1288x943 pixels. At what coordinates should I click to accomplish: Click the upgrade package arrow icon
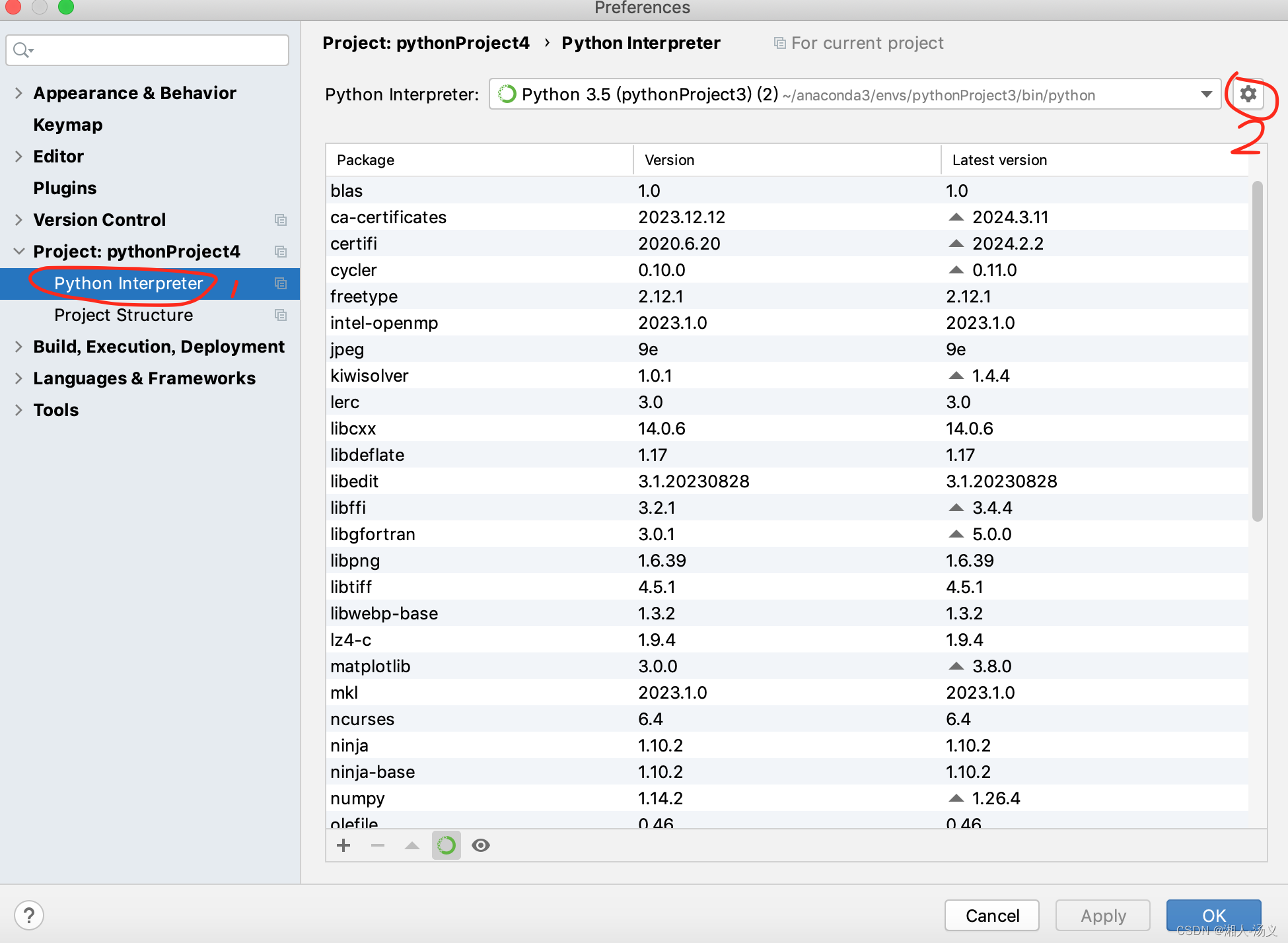pos(412,845)
